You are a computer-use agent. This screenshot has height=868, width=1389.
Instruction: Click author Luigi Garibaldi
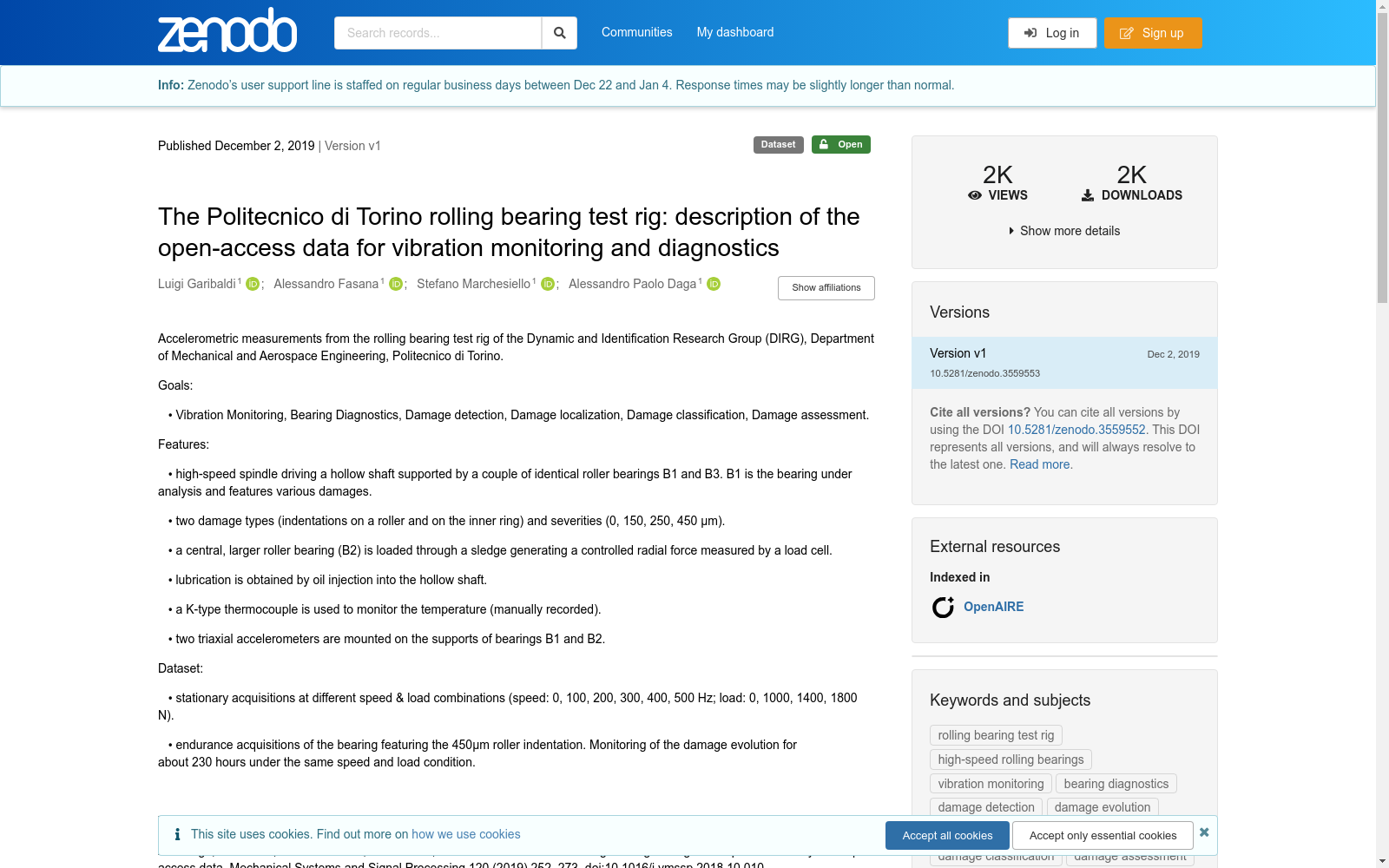click(x=197, y=284)
